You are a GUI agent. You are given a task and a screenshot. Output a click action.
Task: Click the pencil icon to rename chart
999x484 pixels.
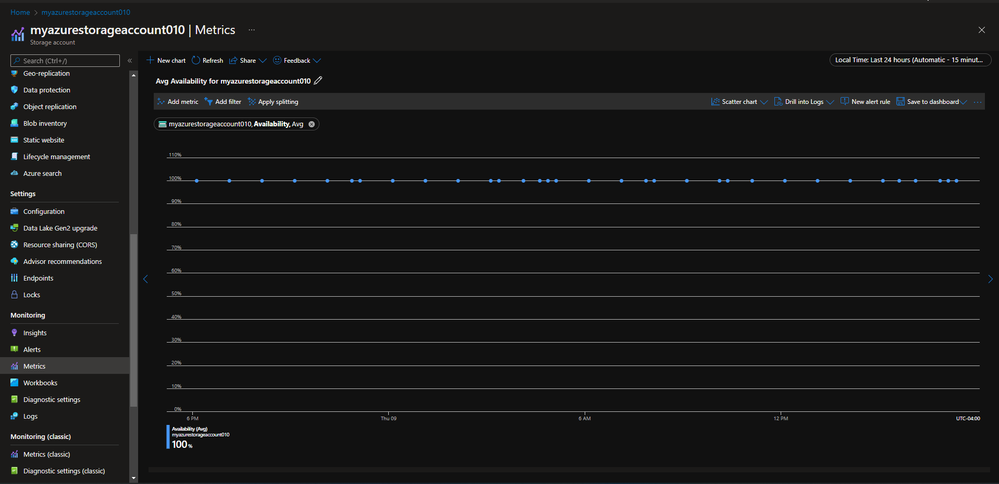319,81
